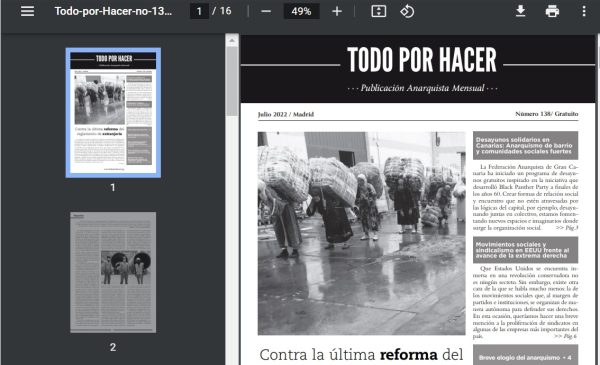Click the total page count '/ 16'

pos(222,11)
